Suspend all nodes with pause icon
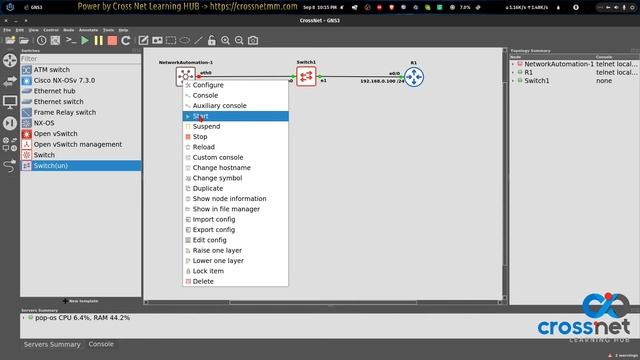This screenshot has width=640, height=360. (x=99, y=40)
